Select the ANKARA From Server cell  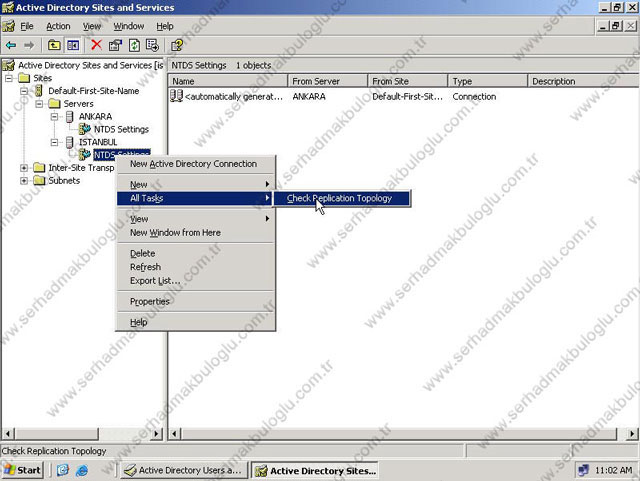point(309,97)
